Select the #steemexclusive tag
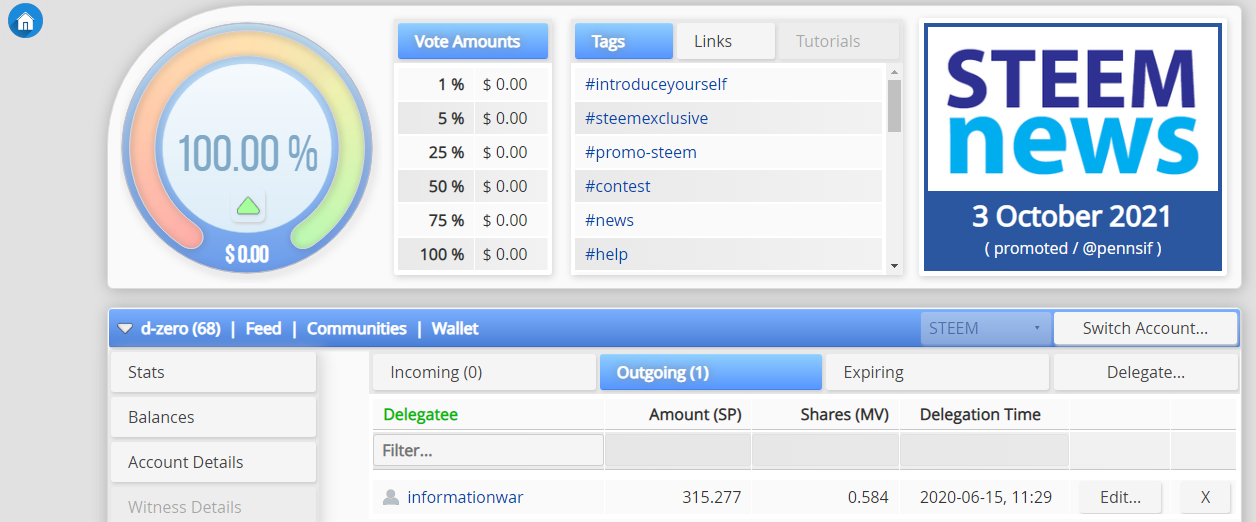This screenshot has height=522, width=1256. point(646,118)
